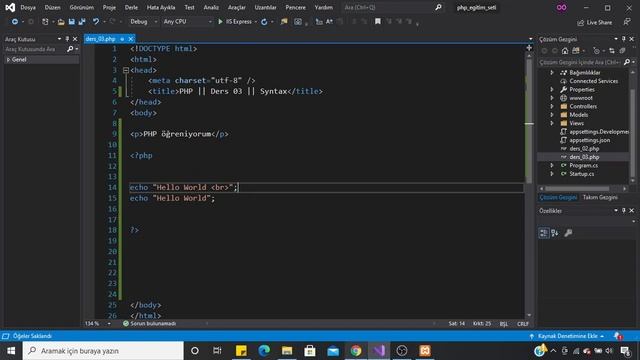This screenshot has height=360, width=640.
Task: Expand the Bağımlılıklar node
Action: pos(552,73)
